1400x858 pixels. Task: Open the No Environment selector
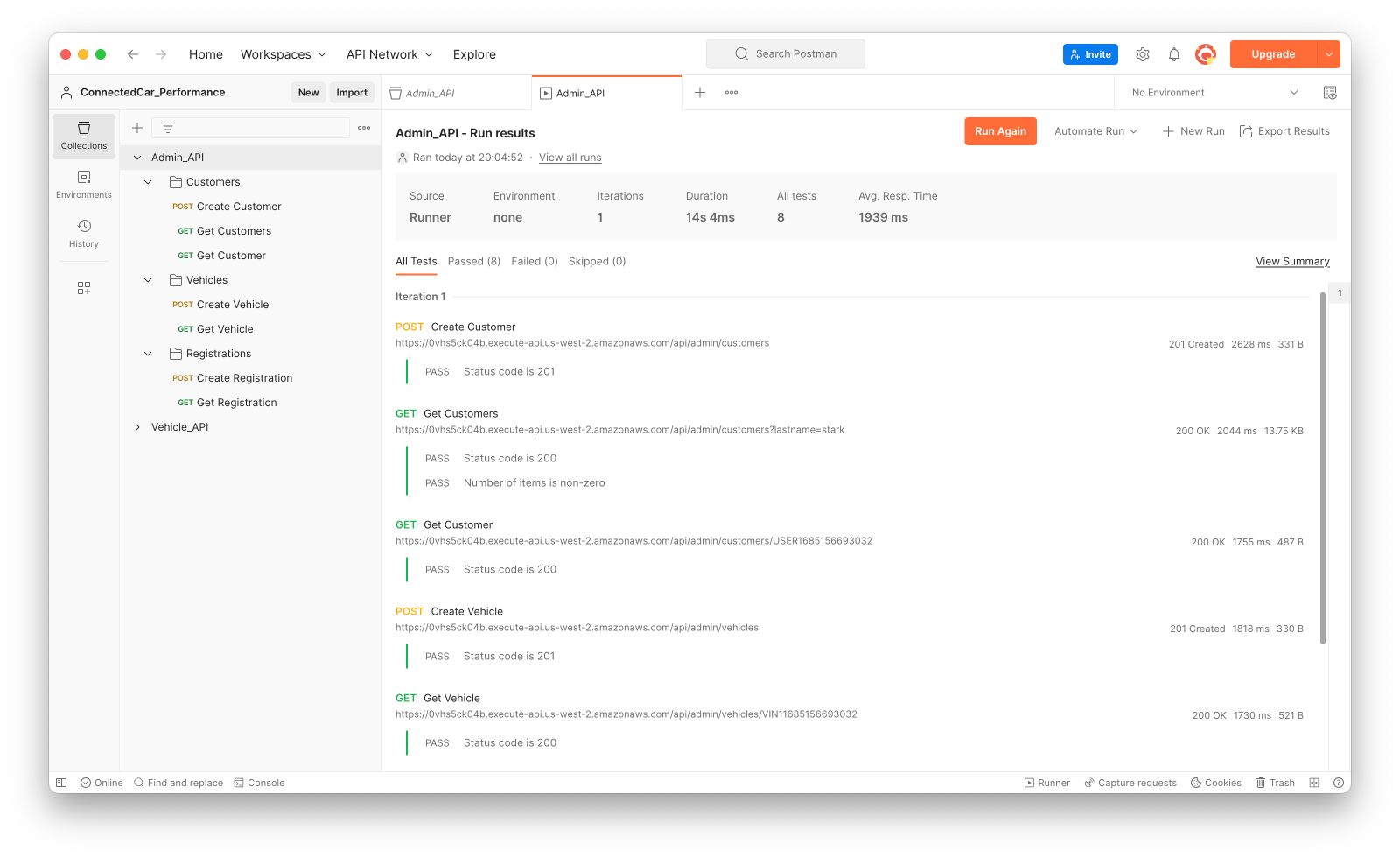(1214, 93)
